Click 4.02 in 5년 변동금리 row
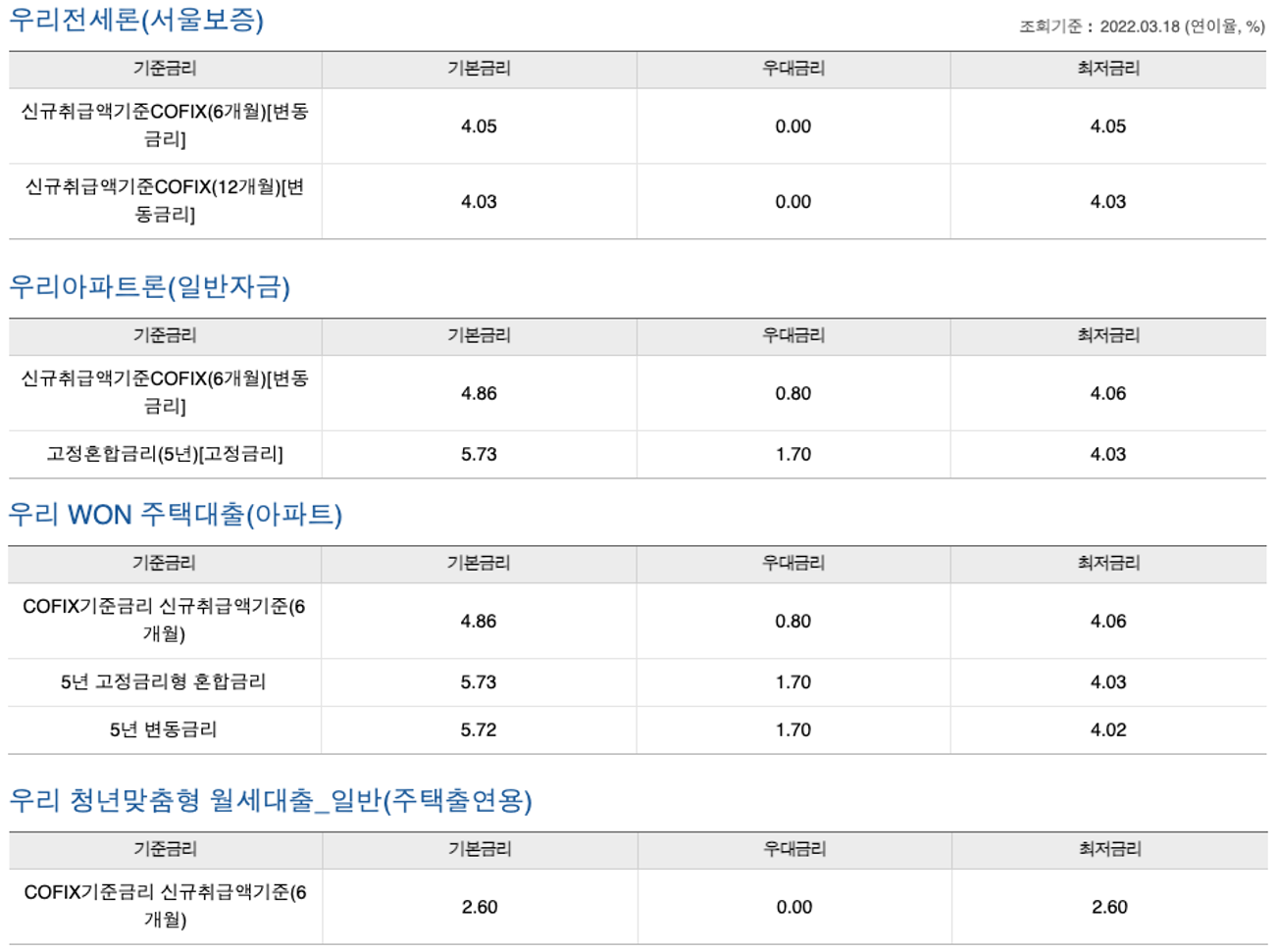Image resolution: width=1279 pixels, height=952 pixels. pos(1108,729)
